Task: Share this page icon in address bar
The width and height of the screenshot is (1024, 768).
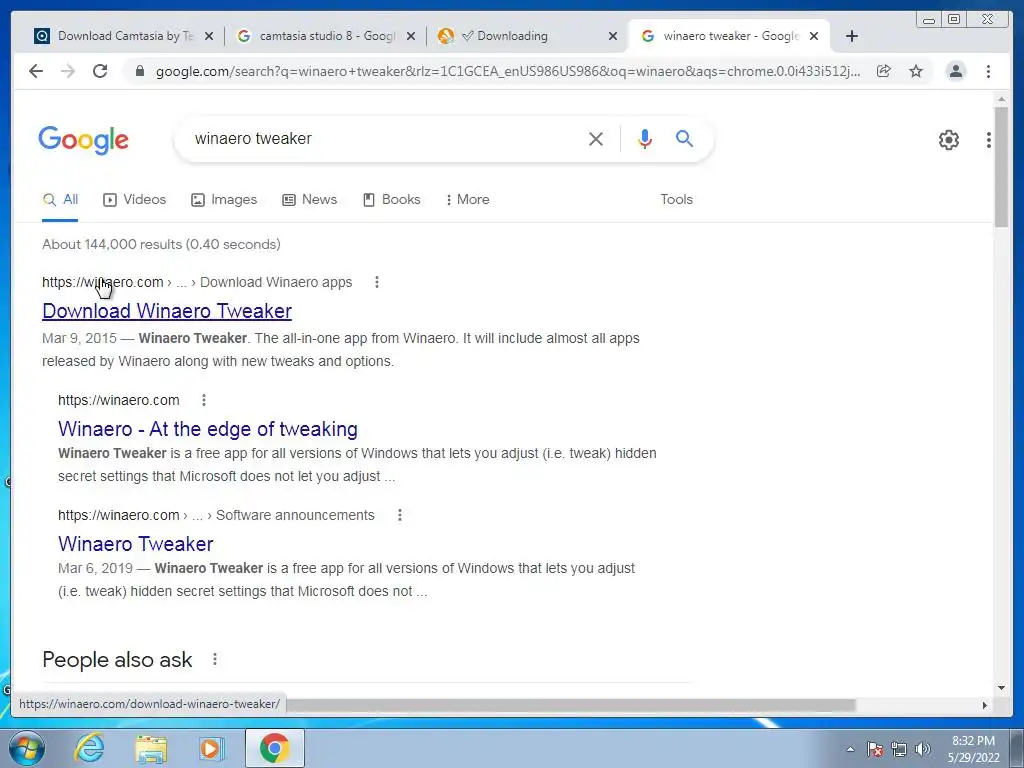Action: tap(884, 71)
